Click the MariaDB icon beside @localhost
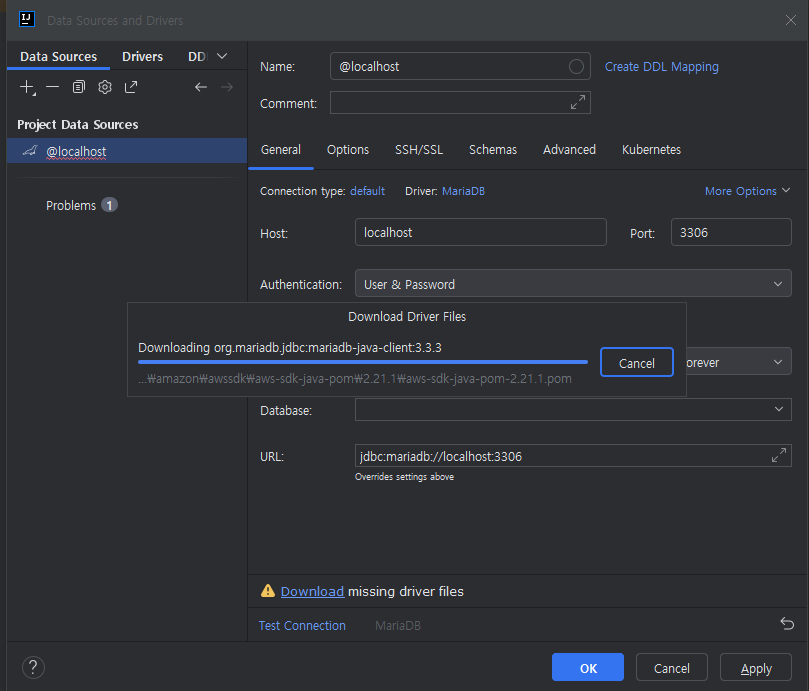The width and height of the screenshot is (809, 691). tap(30, 151)
